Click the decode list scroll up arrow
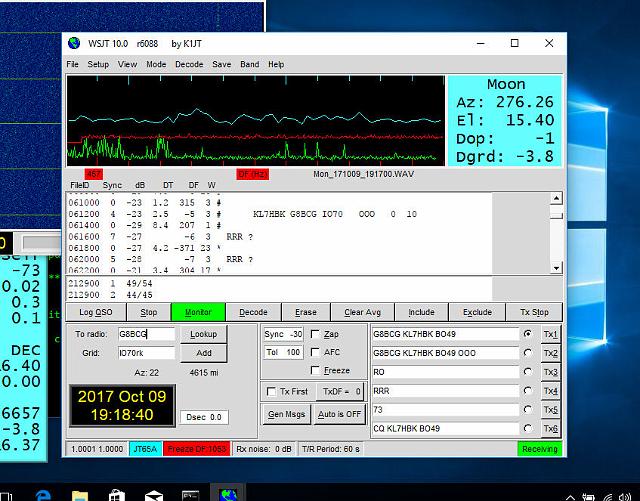 click(x=556, y=198)
